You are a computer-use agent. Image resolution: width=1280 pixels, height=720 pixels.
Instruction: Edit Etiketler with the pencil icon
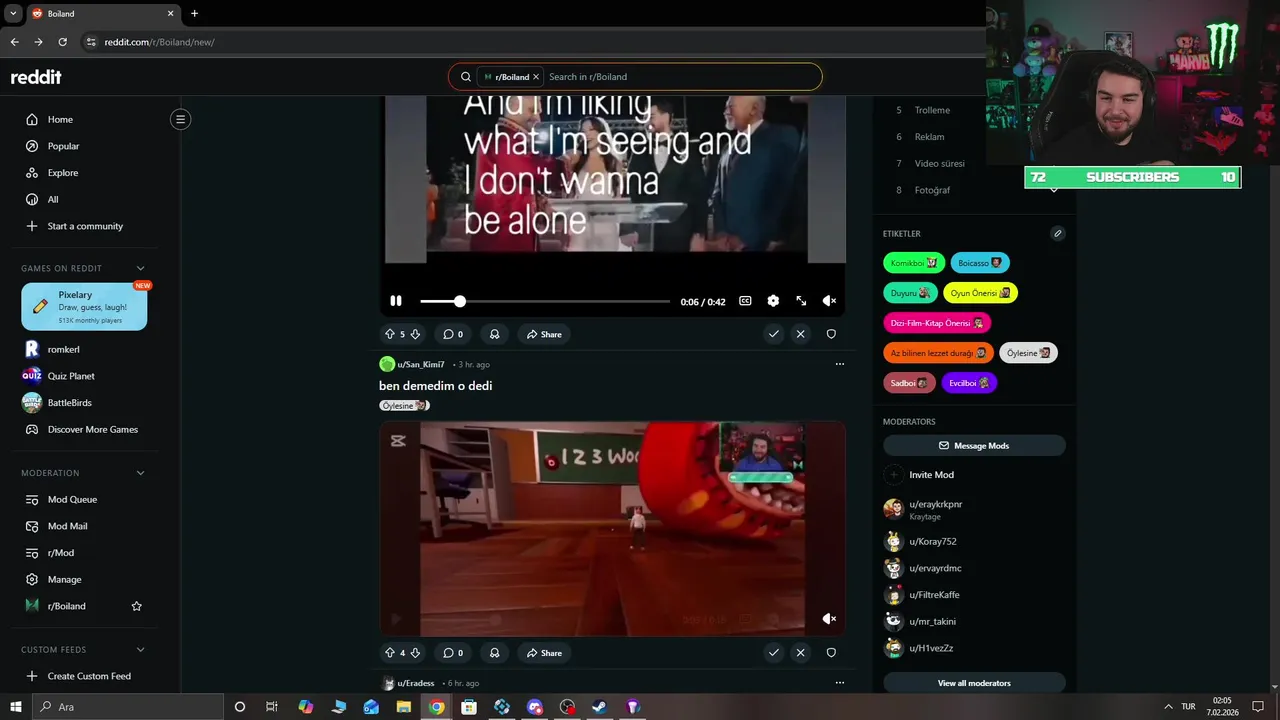coord(1057,233)
